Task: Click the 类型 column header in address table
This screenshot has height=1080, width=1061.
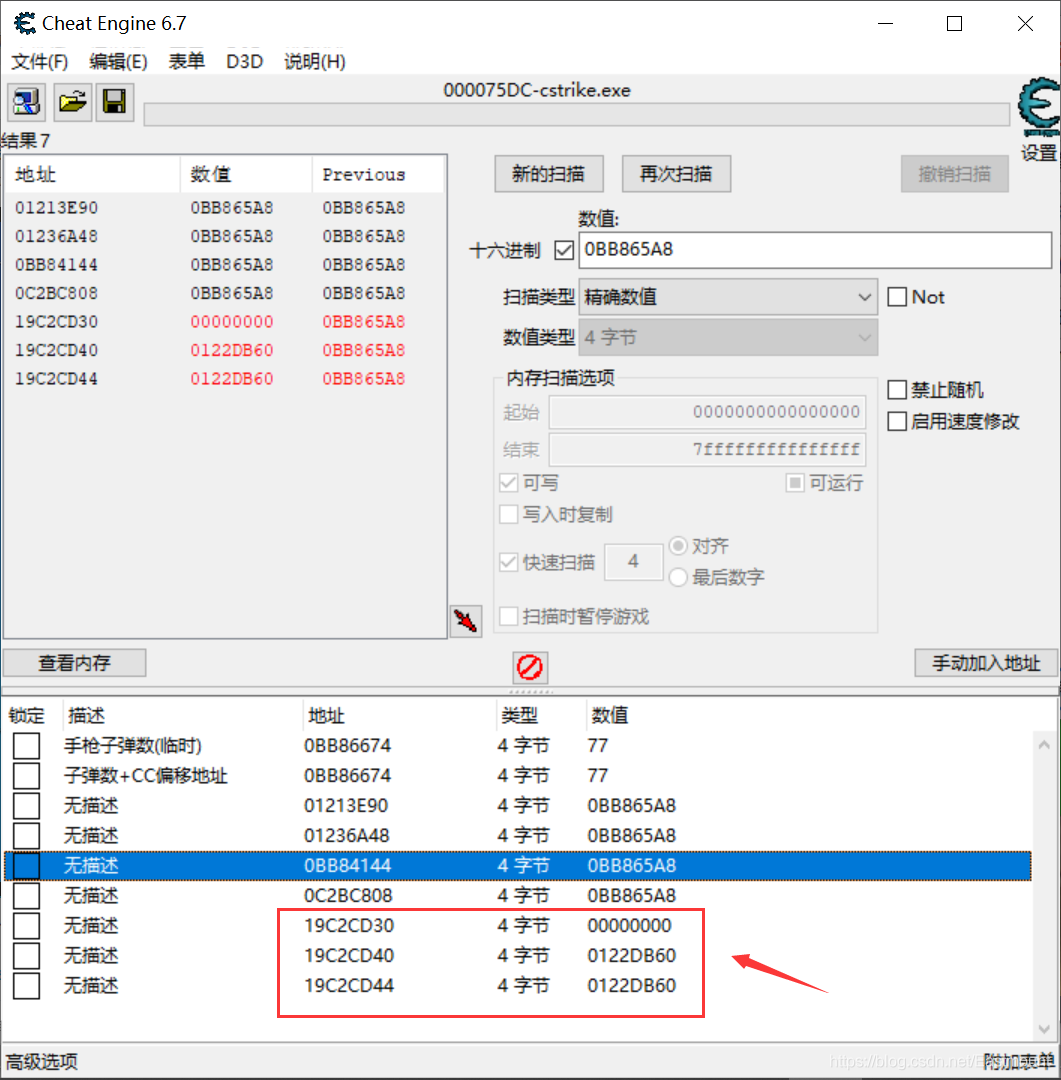Action: click(x=540, y=716)
